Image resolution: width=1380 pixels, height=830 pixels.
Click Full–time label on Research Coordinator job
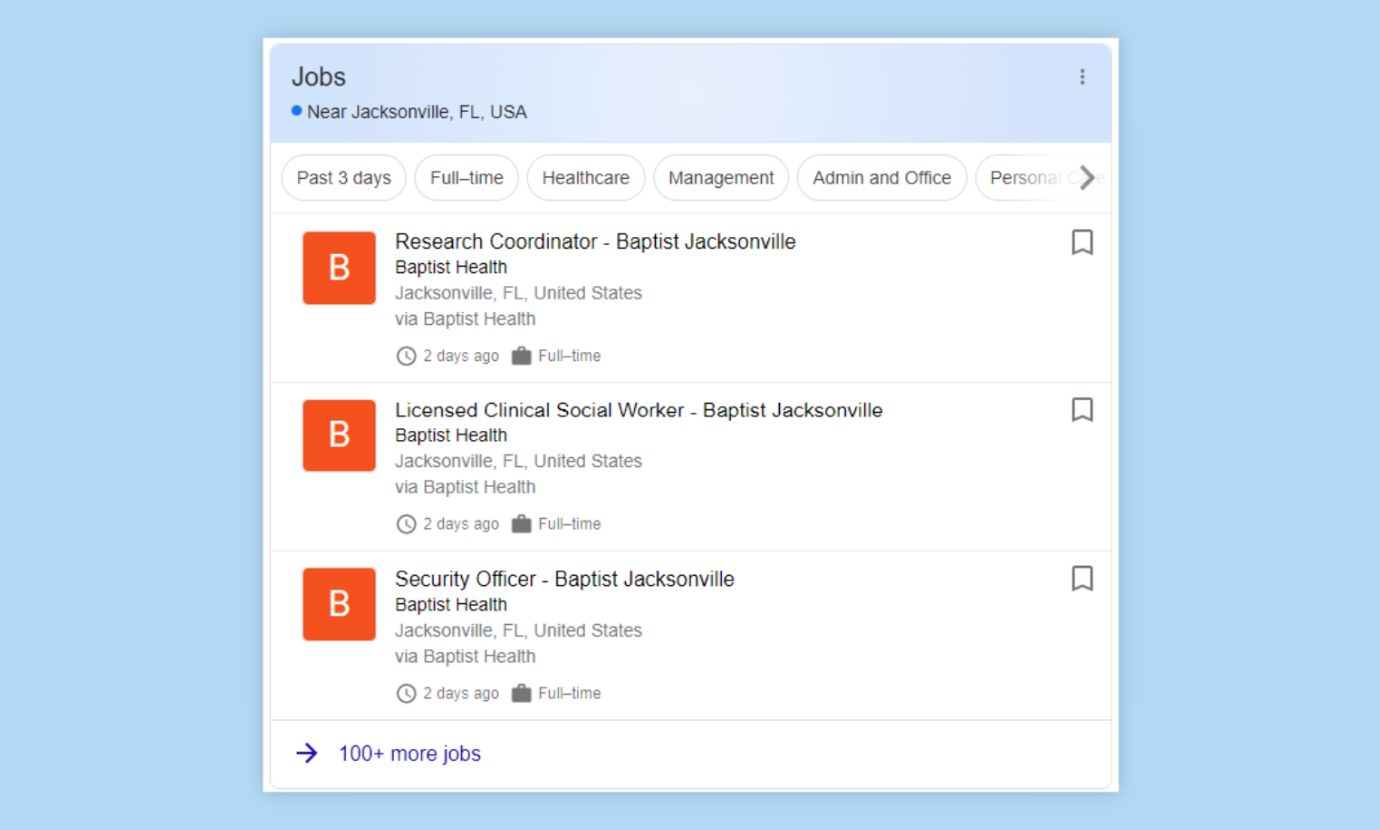(x=570, y=356)
